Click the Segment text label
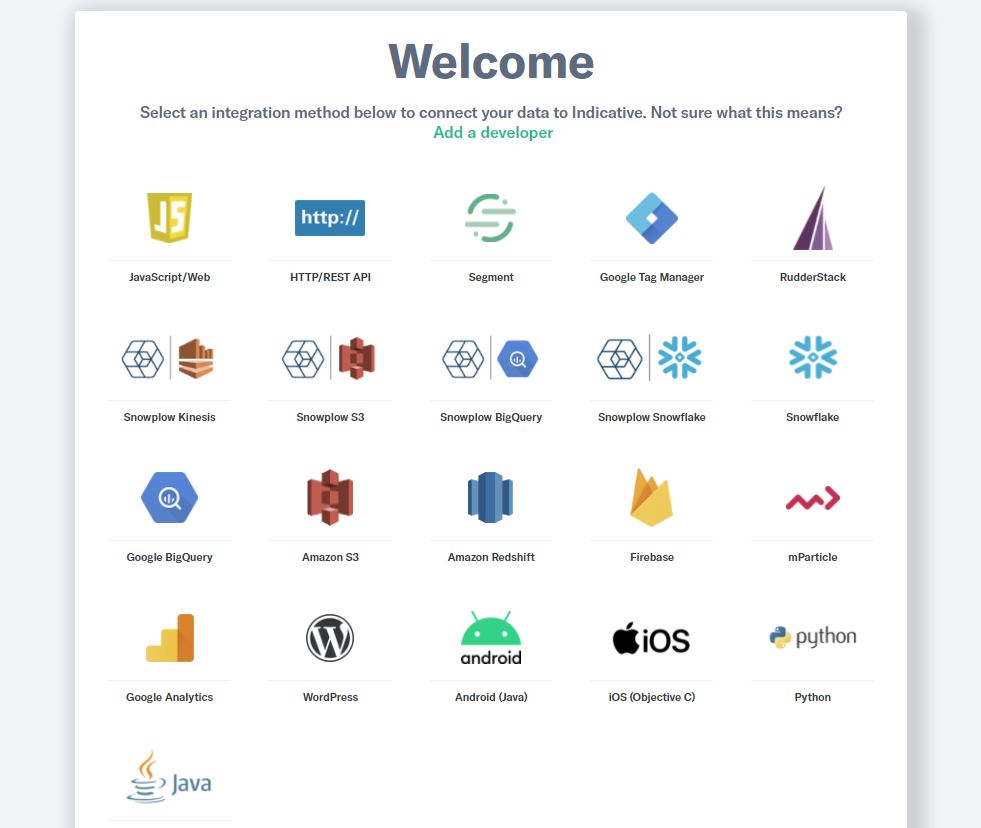 pos(491,277)
